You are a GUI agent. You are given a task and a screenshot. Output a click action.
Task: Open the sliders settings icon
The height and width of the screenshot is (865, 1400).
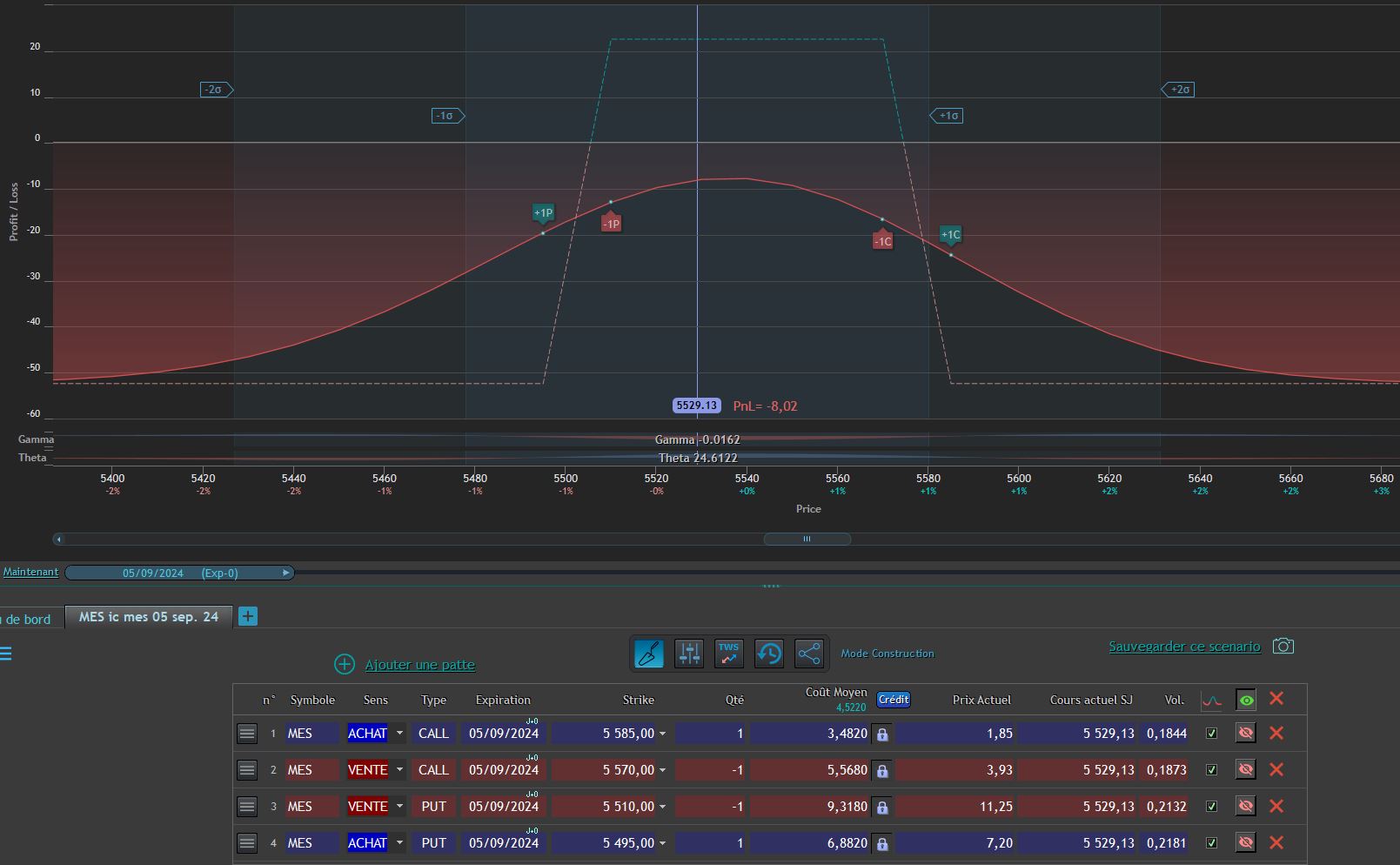[689, 654]
